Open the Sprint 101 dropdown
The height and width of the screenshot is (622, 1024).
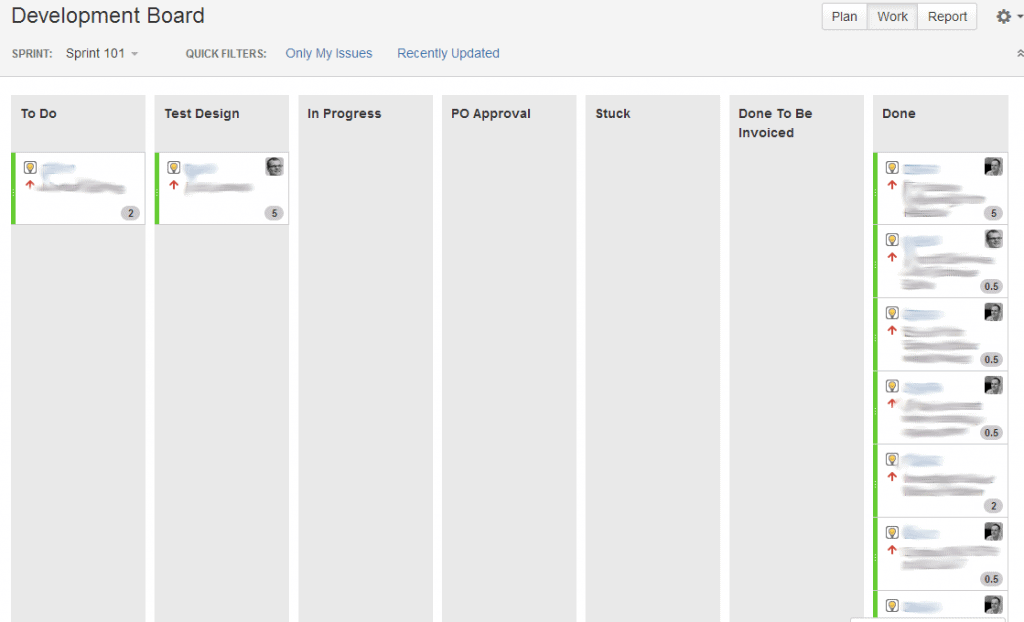click(101, 53)
